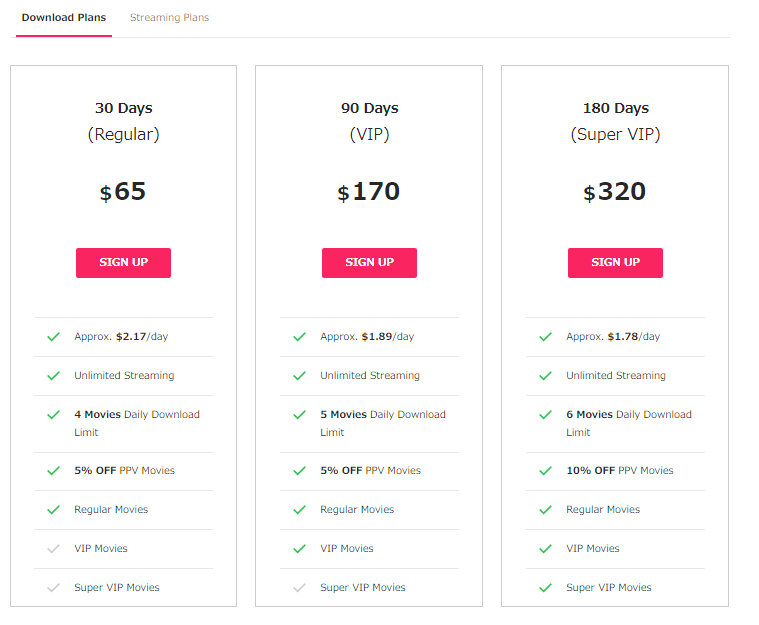
Task: Select the Download Plans tab
Action: (x=63, y=17)
